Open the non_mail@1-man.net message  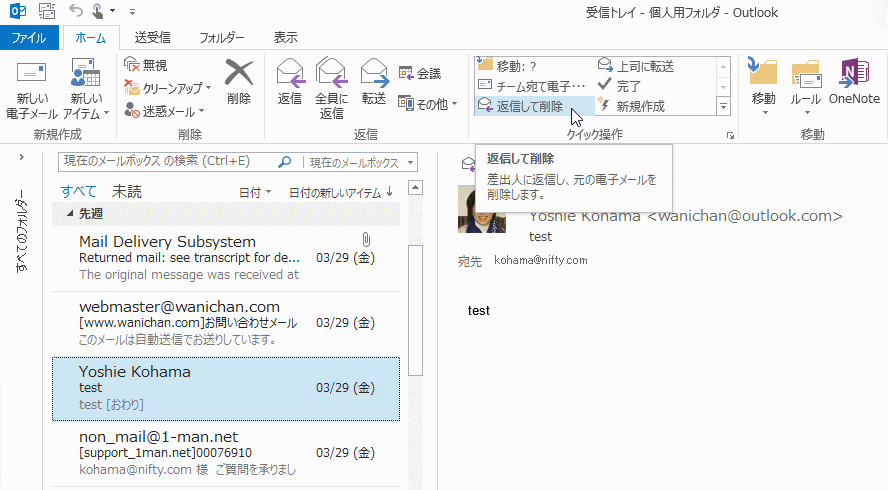tap(226, 454)
